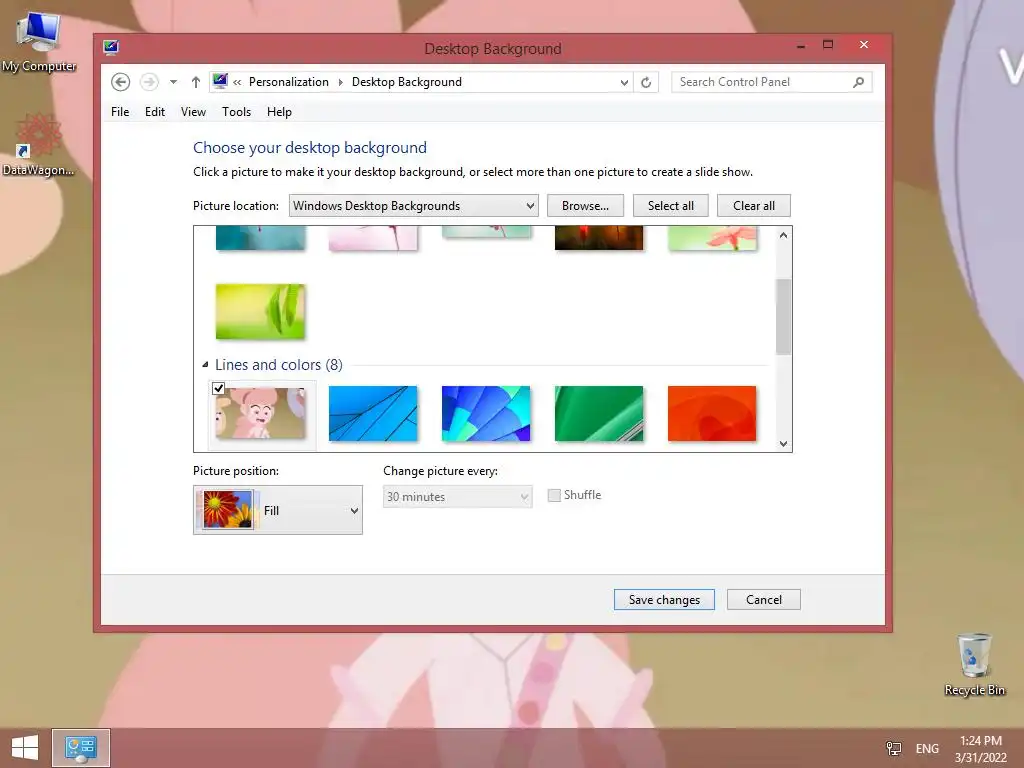Click the Browse... button

tap(585, 206)
